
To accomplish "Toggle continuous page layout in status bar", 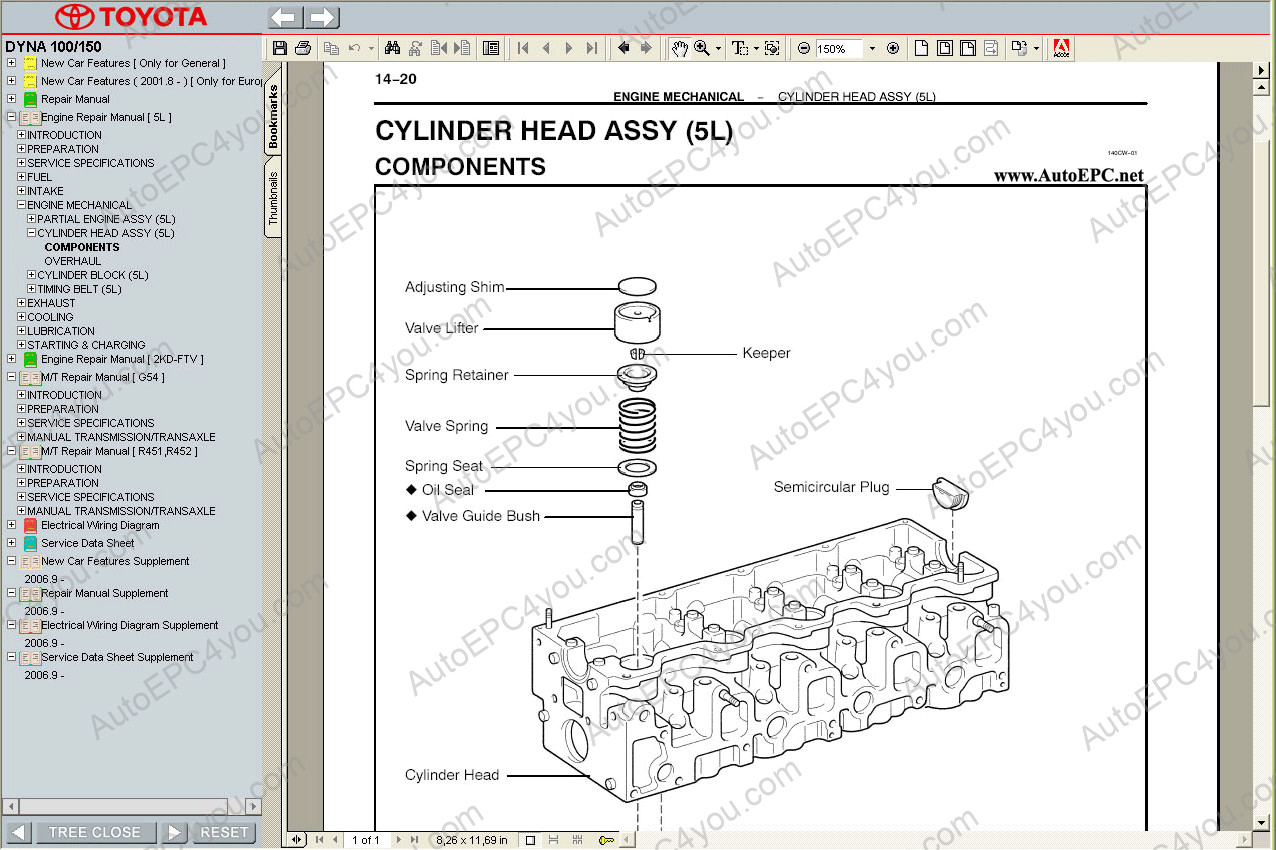I will (x=555, y=840).
